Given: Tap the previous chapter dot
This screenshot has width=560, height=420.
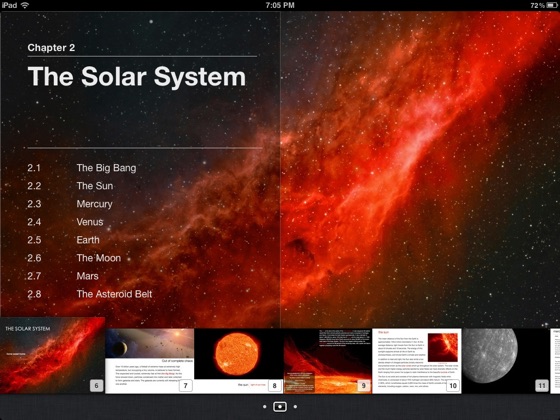Looking at the screenshot, I should click(264, 406).
